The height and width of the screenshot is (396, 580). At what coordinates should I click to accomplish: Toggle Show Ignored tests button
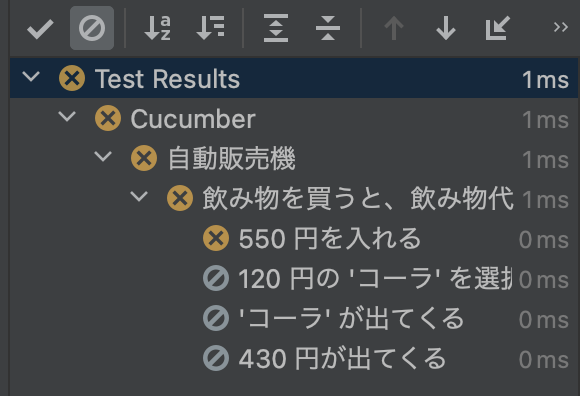point(92,28)
